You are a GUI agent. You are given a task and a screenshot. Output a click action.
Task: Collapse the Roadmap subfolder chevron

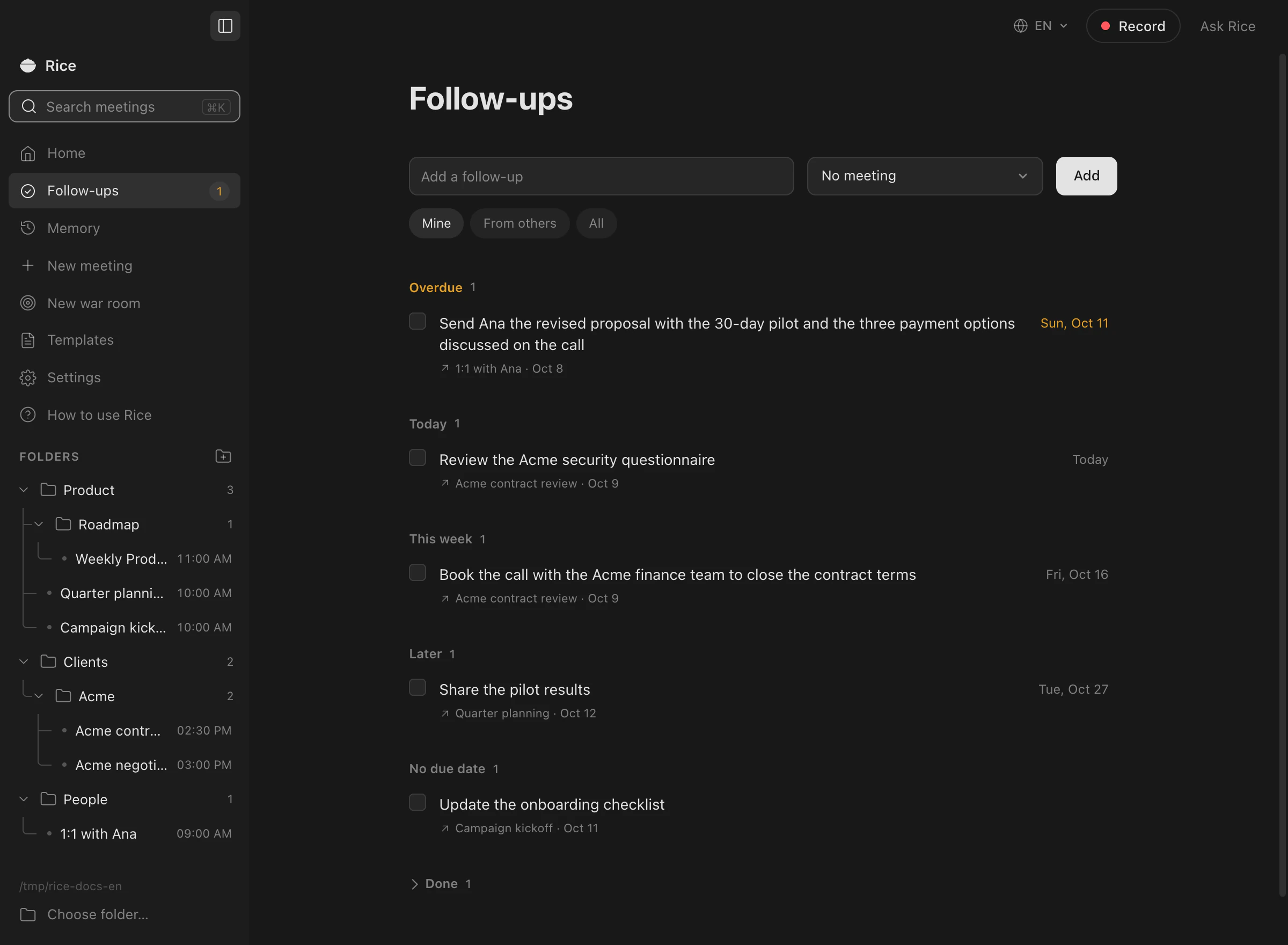[39, 524]
